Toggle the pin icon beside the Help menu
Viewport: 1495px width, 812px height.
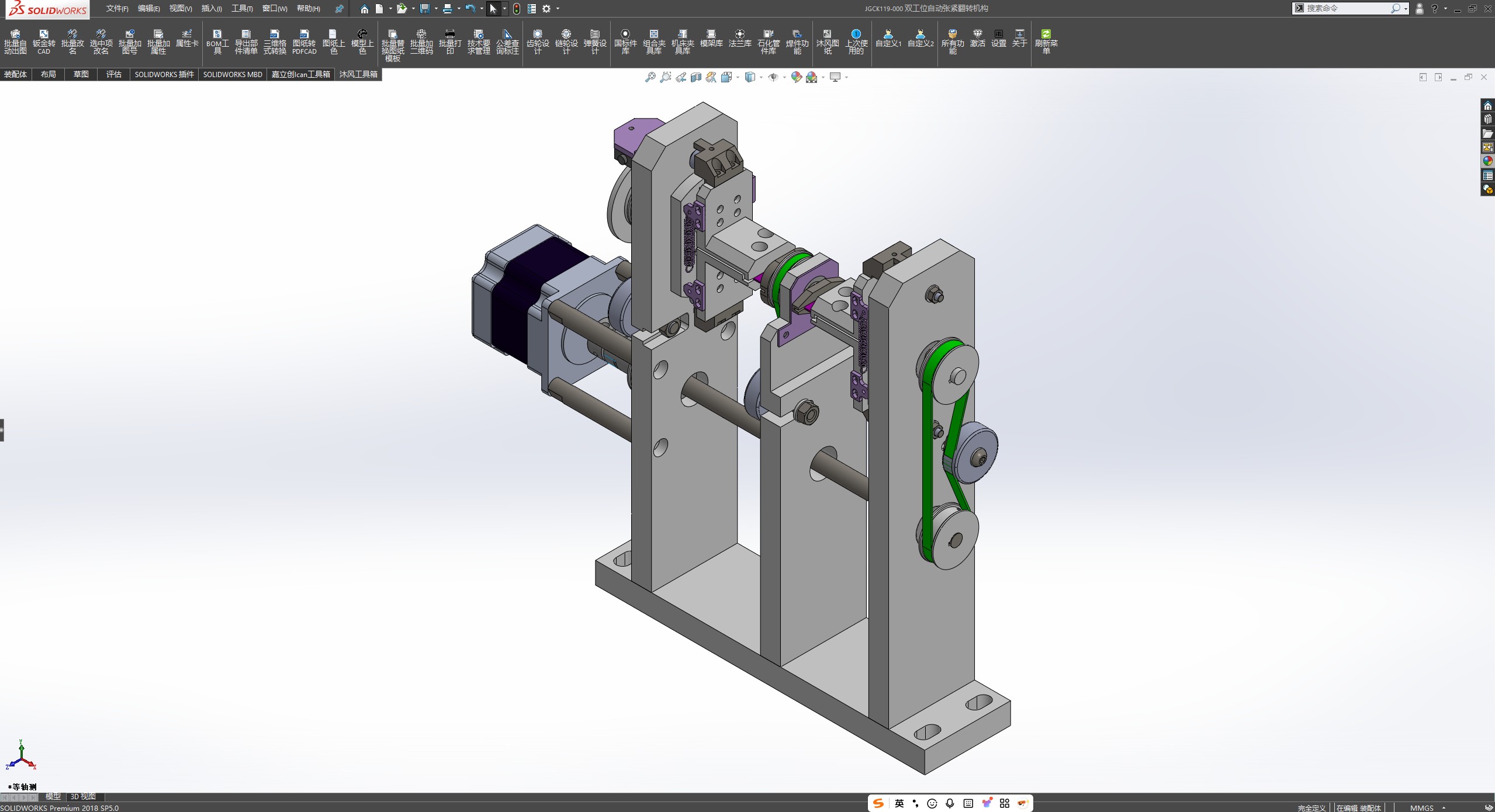coord(339,9)
